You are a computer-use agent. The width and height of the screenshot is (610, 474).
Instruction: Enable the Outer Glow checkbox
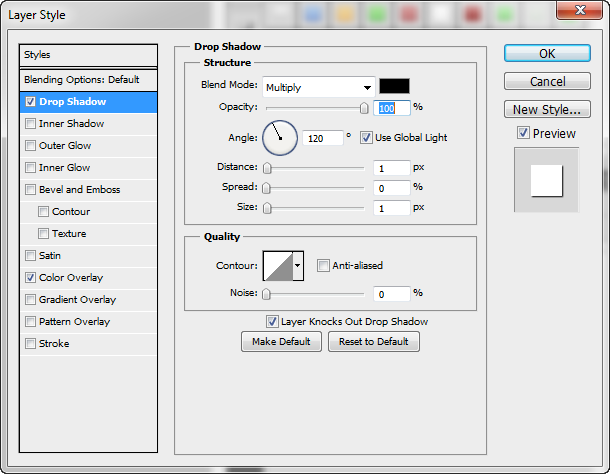pyautogui.click(x=30, y=146)
